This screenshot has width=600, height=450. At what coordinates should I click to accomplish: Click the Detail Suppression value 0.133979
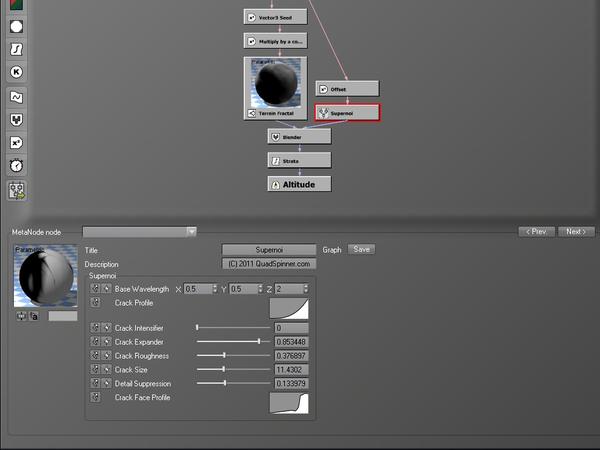292,383
